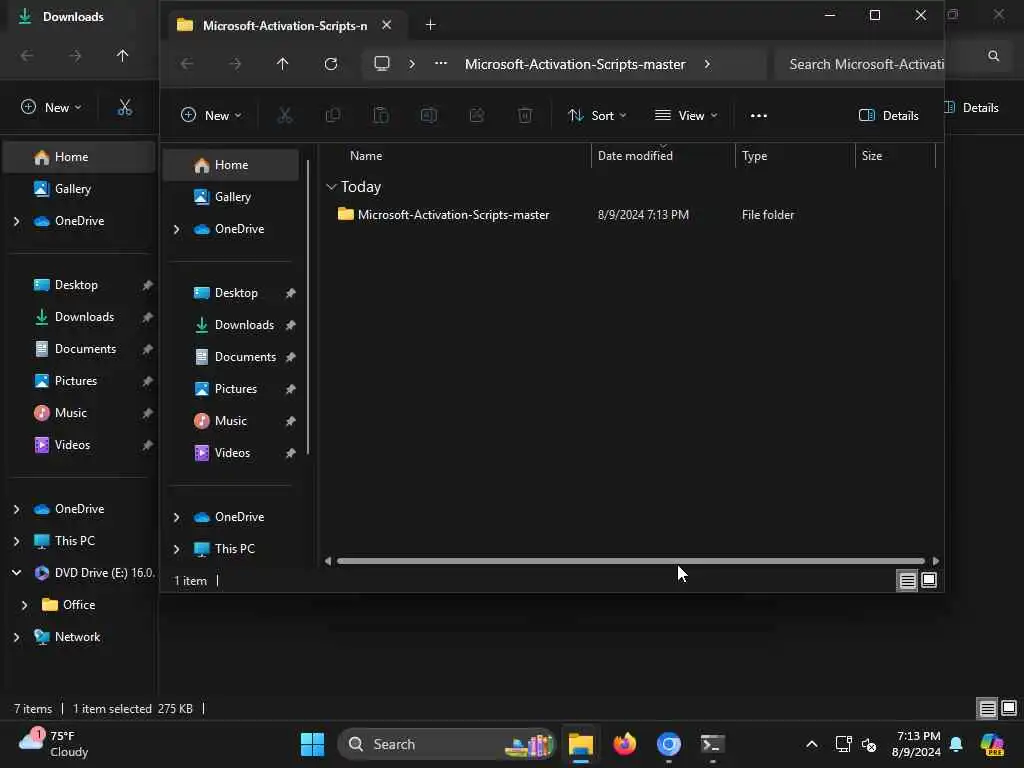Open Pictures in Downloads window sidebar
The width and height of the screenshot is (1024, 768).
click(x=80, y=381)
